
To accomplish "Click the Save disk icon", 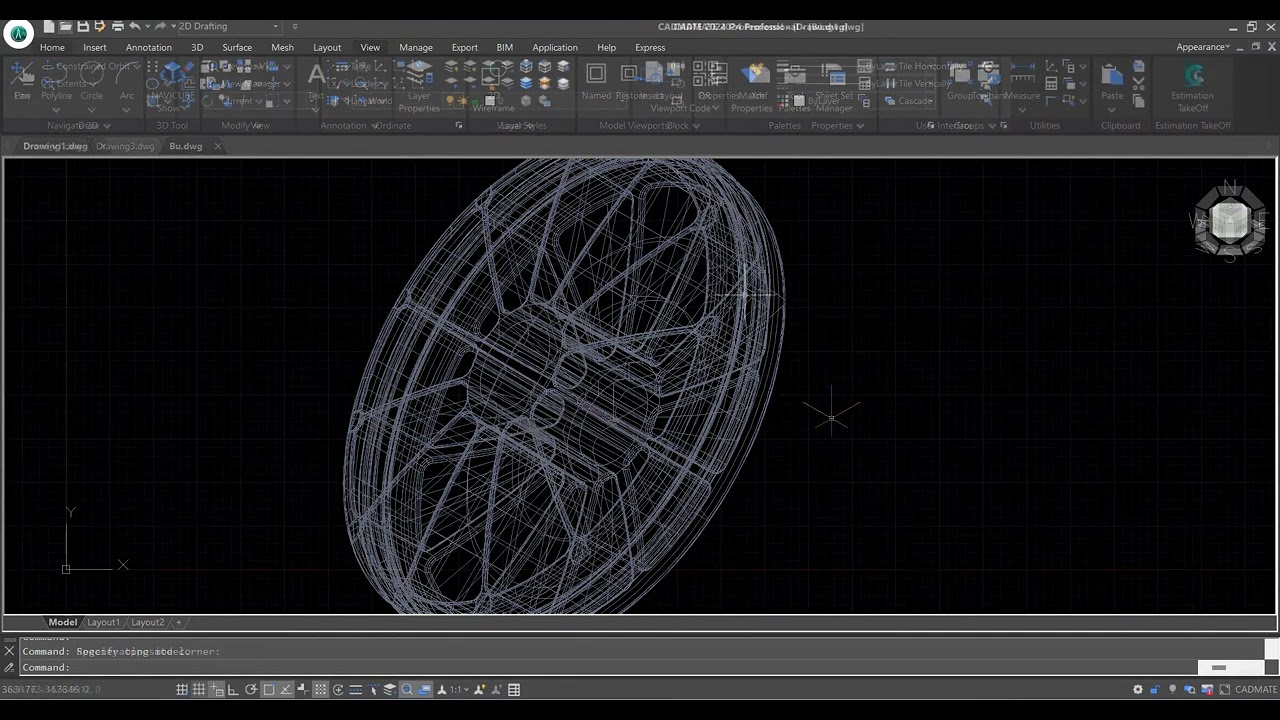I will click(x=83, y=26).
